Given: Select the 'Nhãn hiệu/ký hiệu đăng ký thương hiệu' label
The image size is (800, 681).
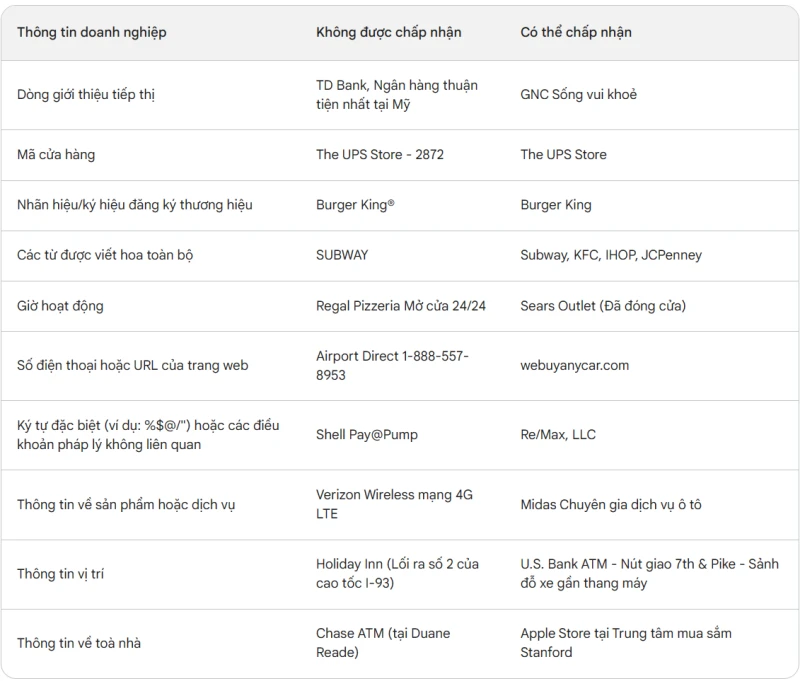Looking at the screenshot, I should pos(135,205).
